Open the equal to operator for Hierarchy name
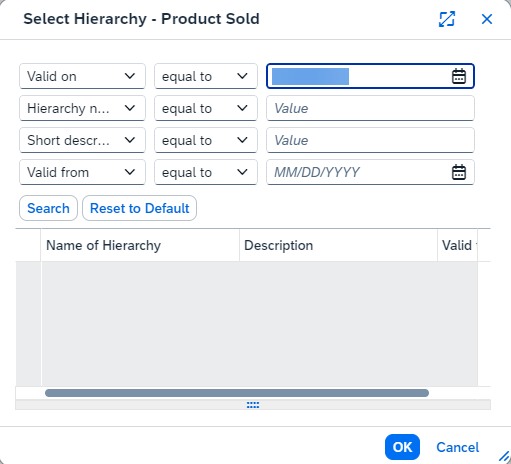The image size is (511, 464). point(206,108)
